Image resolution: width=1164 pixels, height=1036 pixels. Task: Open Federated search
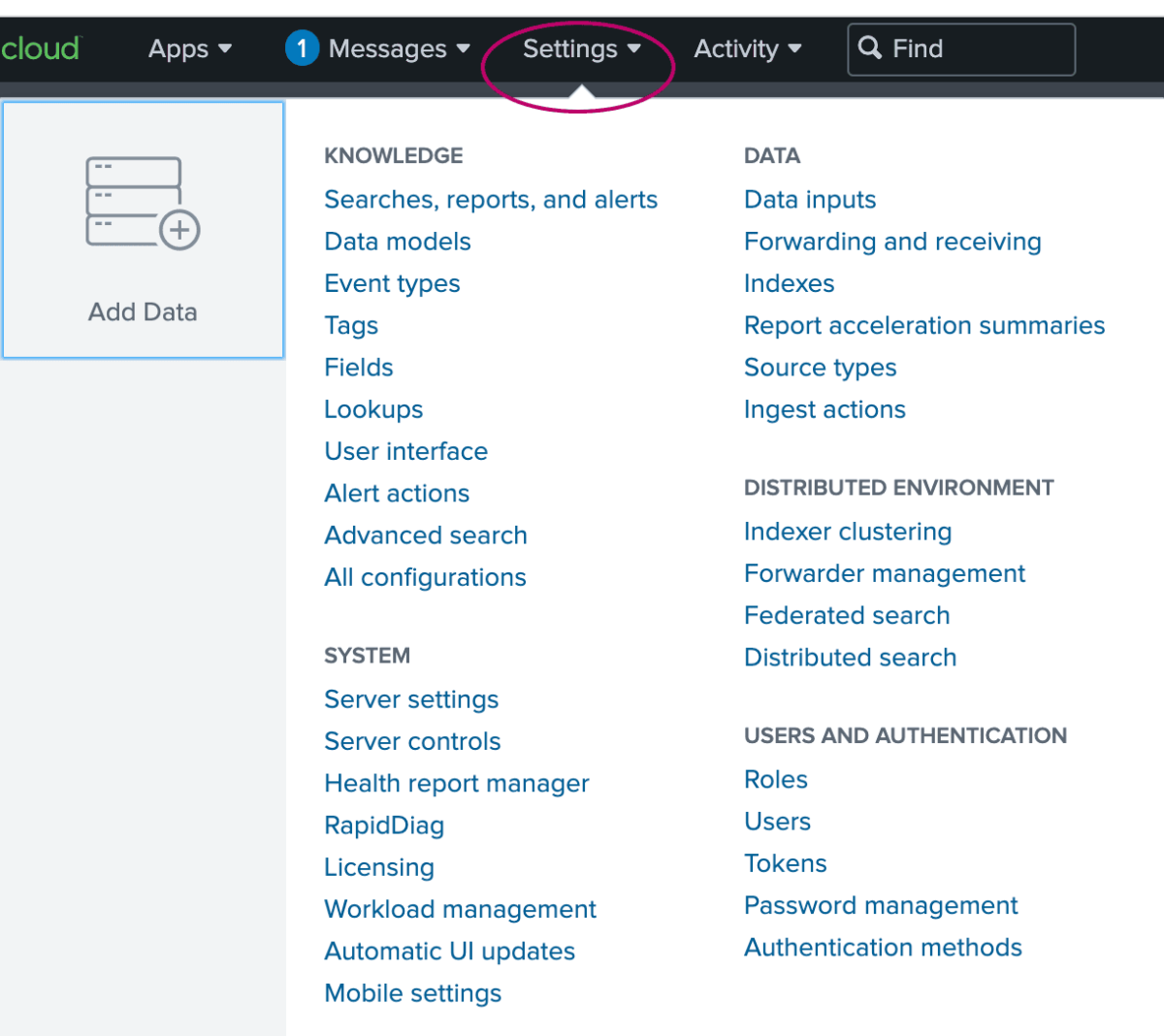[x=847, y=615]
